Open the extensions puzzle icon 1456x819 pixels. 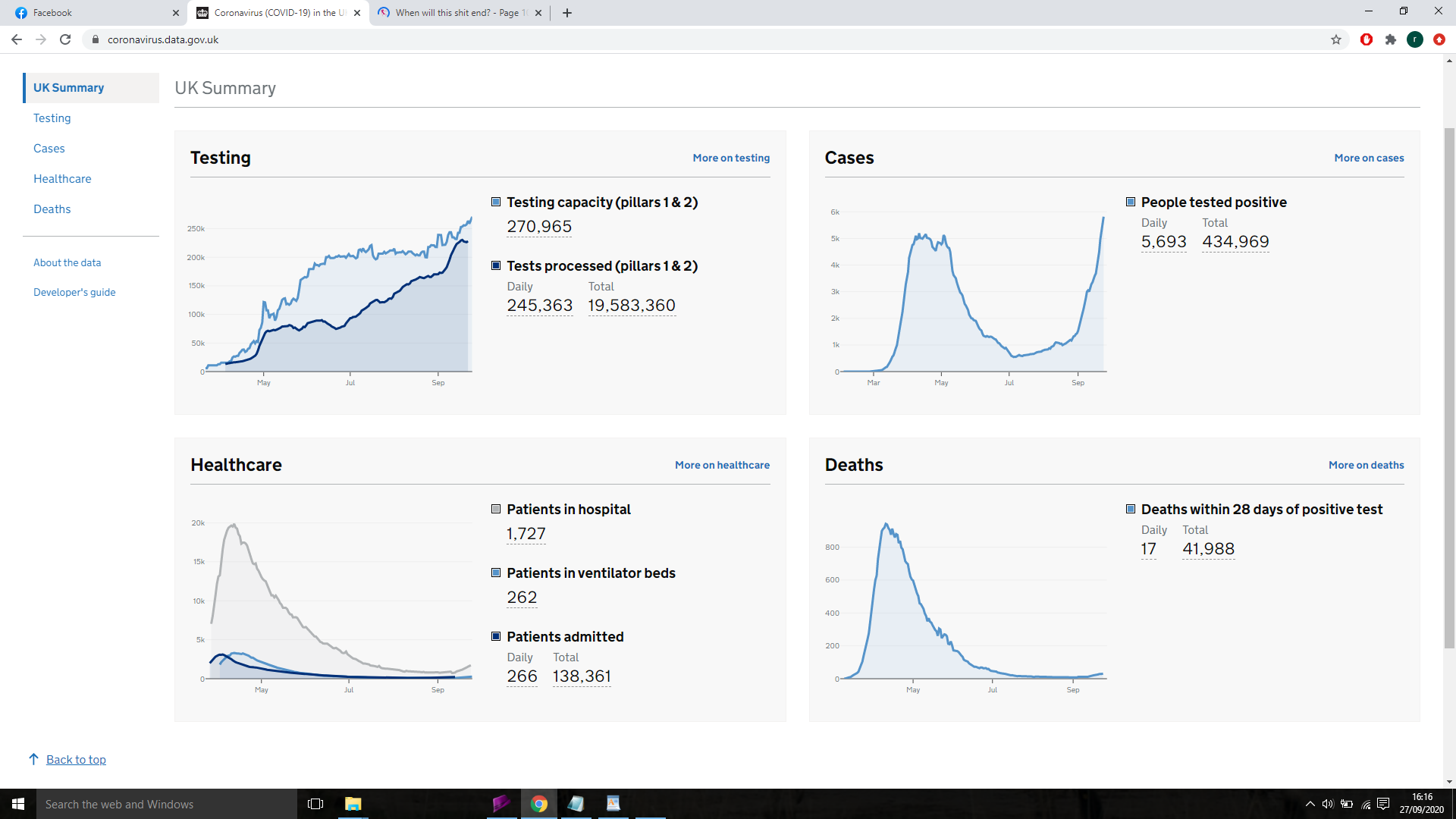pos(1391,39)
